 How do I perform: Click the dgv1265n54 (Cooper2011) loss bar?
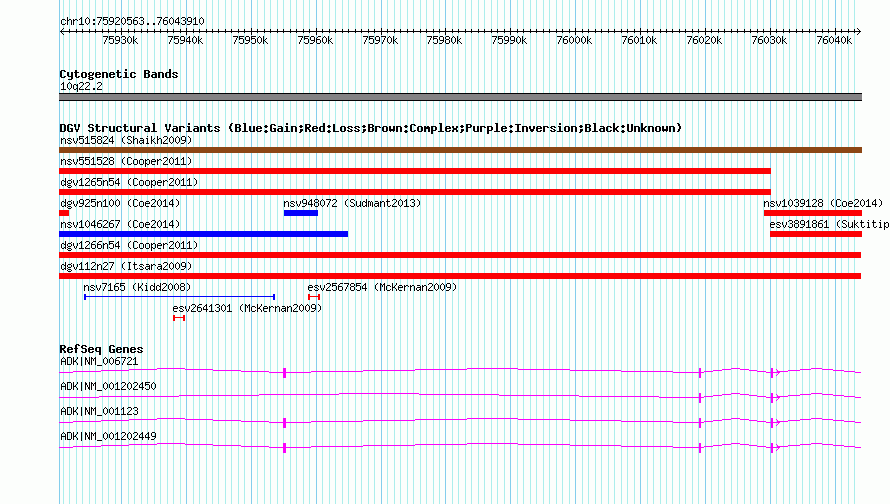tap(415, 192)
